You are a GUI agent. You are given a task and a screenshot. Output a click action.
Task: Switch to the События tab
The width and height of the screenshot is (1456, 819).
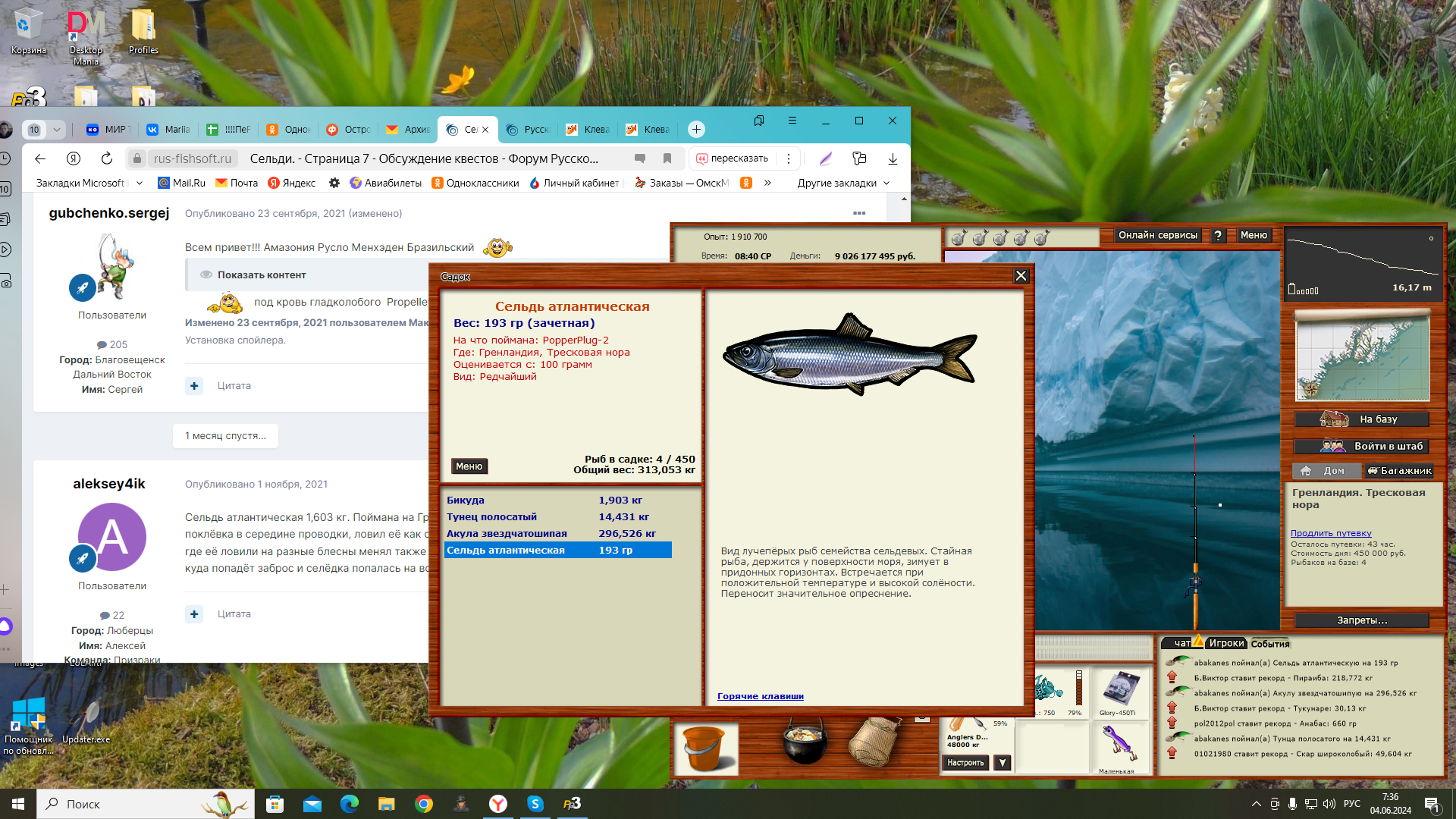coord(1269,644)
